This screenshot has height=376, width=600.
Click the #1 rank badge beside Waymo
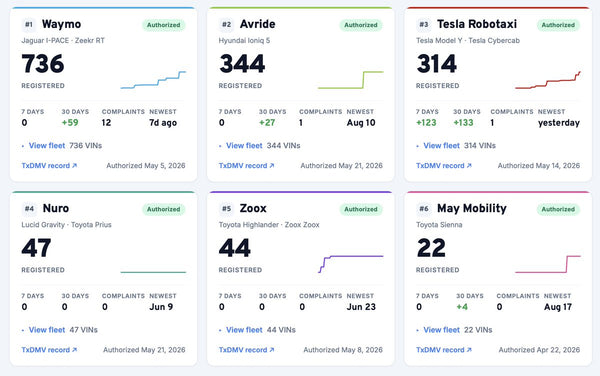(29, 24)
